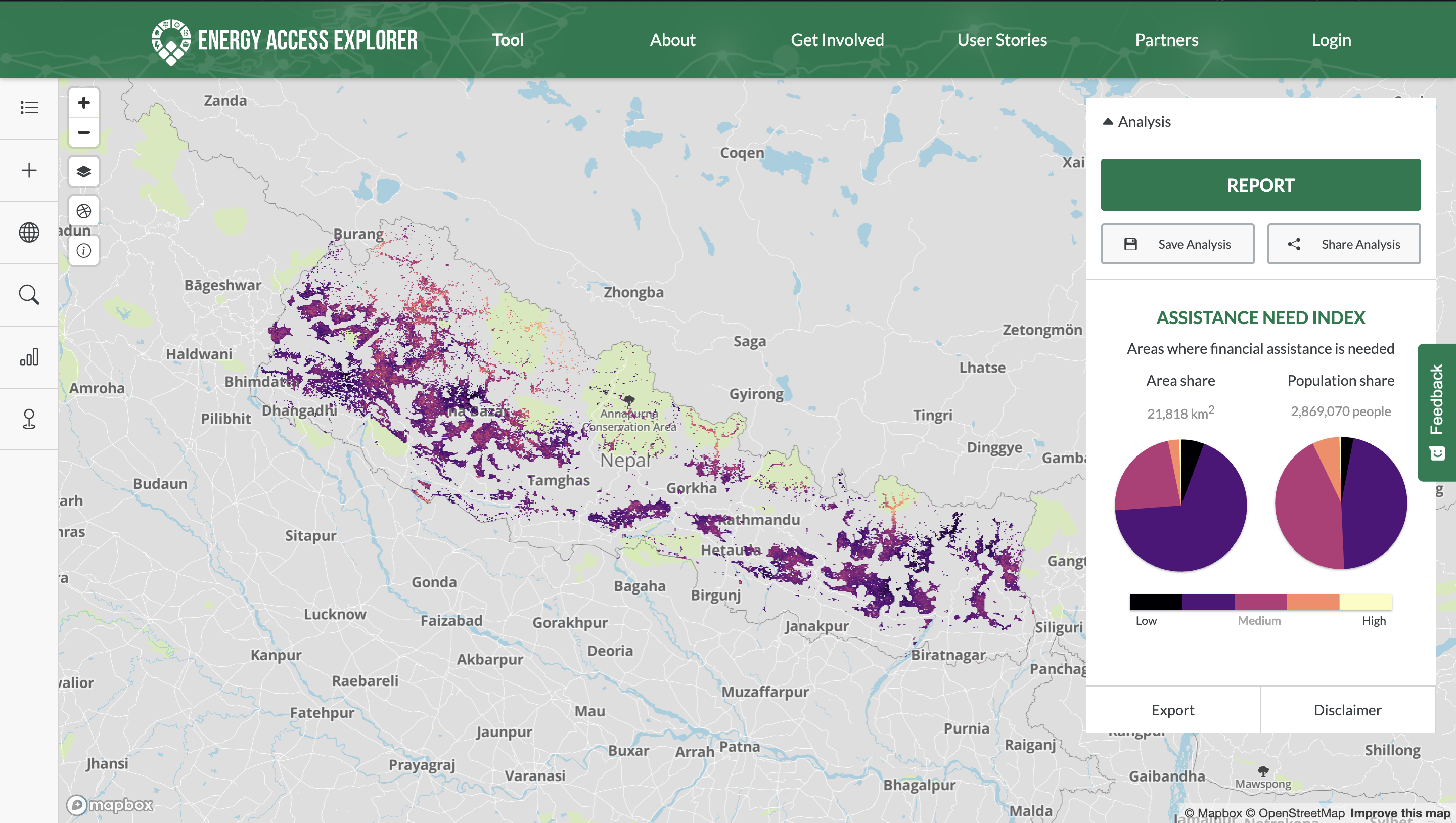Click the magnifier search icon in sidebar
Screen dimensions: 1456x823
(x=29, y=295)
